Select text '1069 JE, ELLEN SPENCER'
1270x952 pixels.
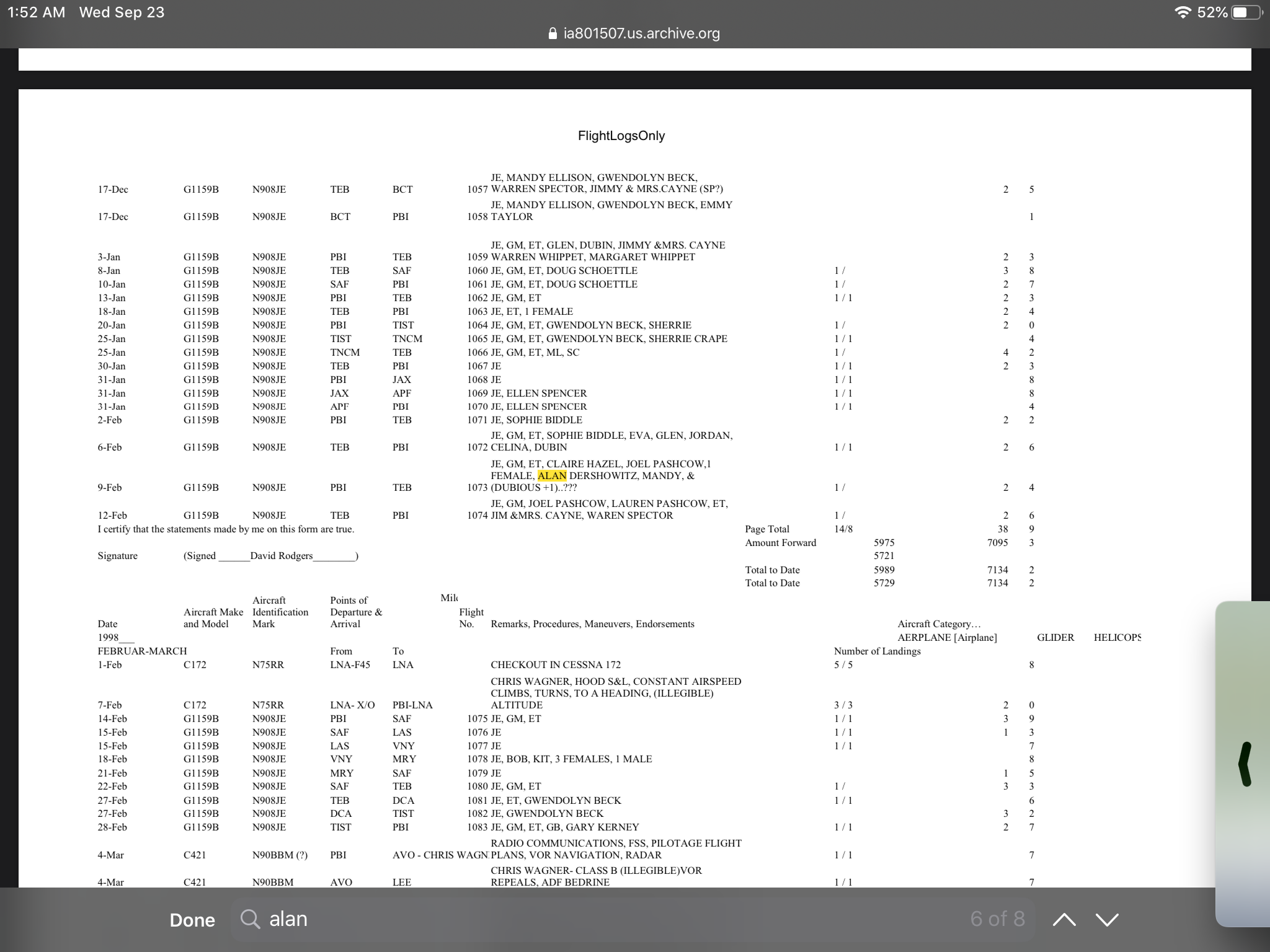[527, 394]
